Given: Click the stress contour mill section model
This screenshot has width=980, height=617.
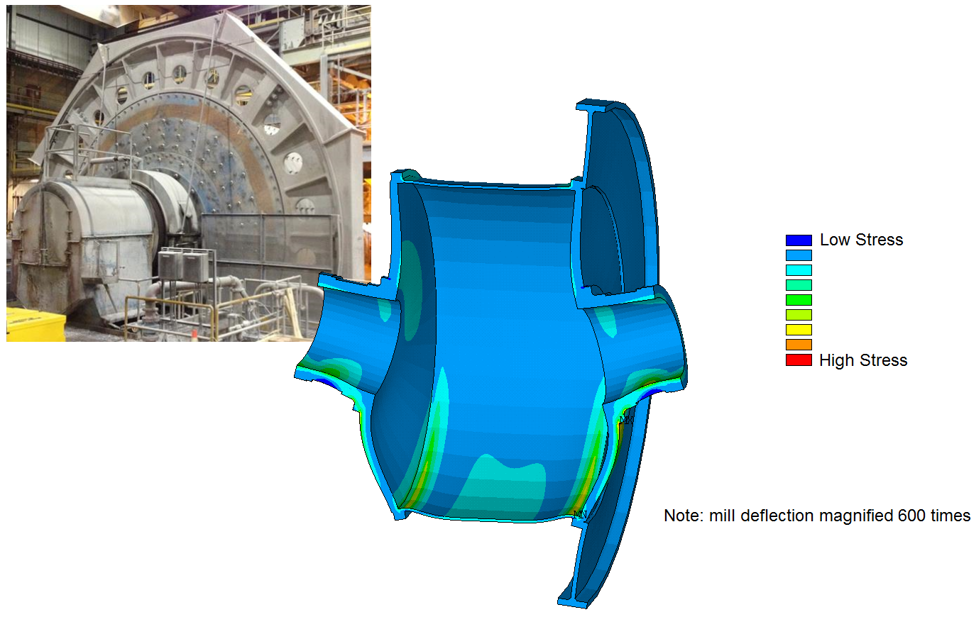Looking at the screenshot, I should [x=491, y=353].
